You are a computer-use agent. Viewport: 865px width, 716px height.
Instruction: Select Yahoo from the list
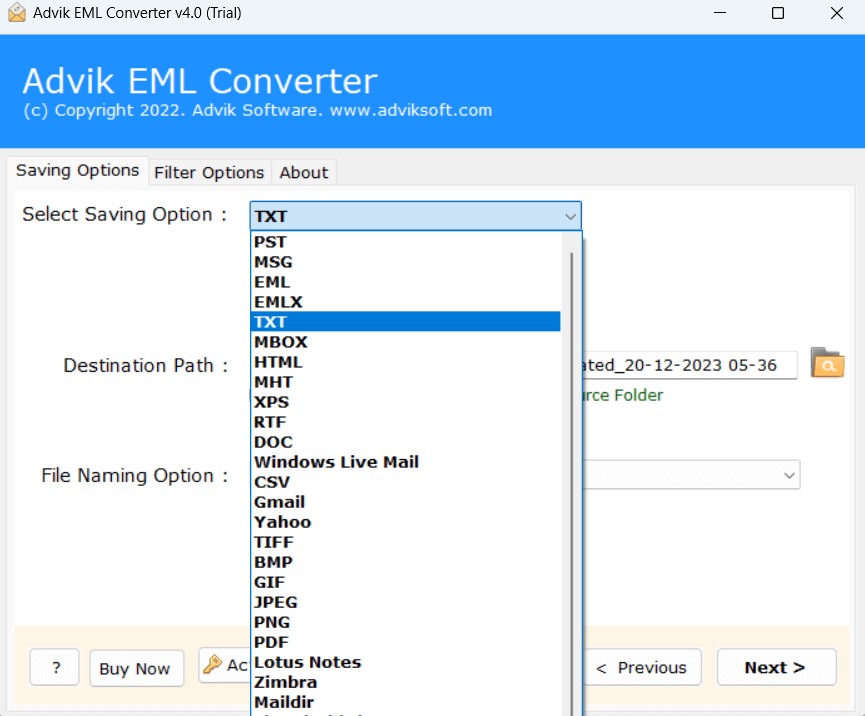[x=405, y=522]
